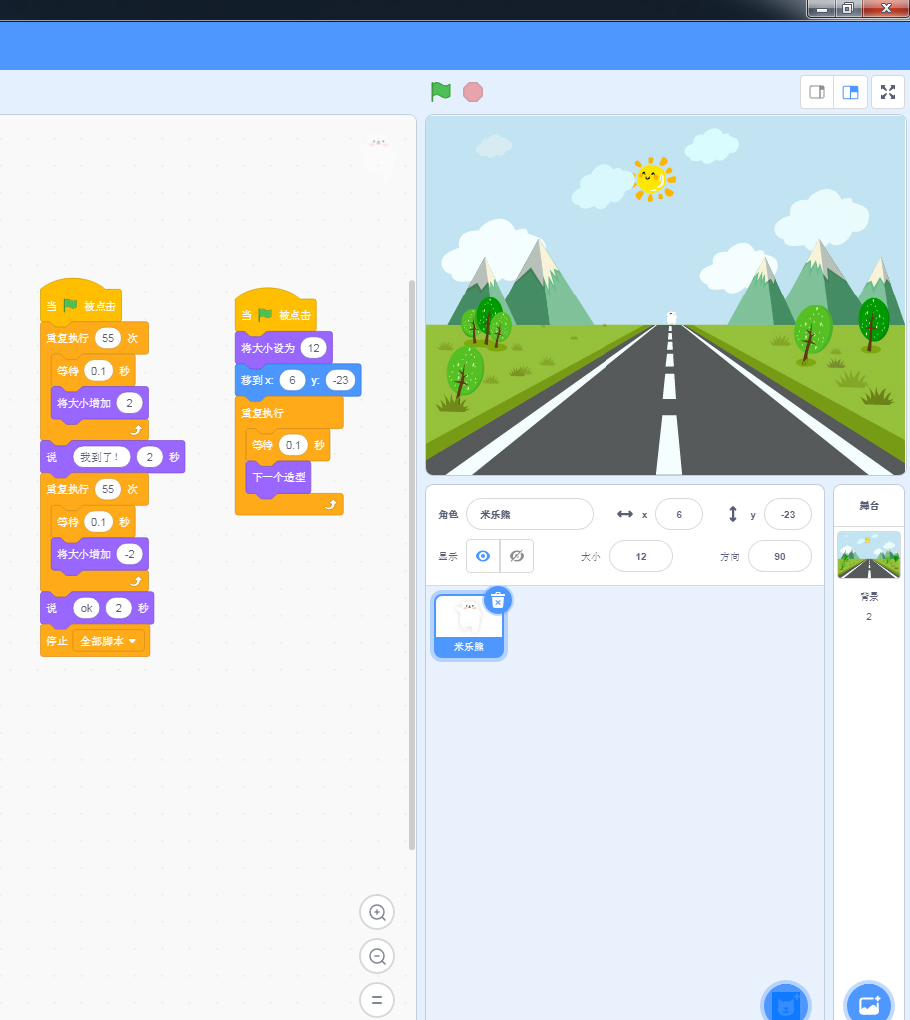
Task: Click the 停止 block label
Action: click(x=57, y=641)
